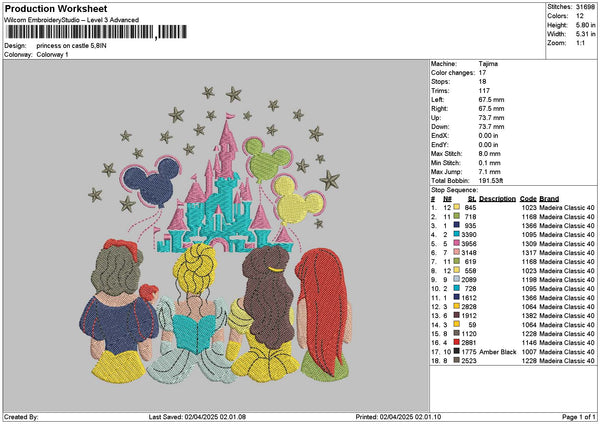Click the barcode under the worksheet title
600x424 pixels.
pyautogui.click(x=97, y=32)
